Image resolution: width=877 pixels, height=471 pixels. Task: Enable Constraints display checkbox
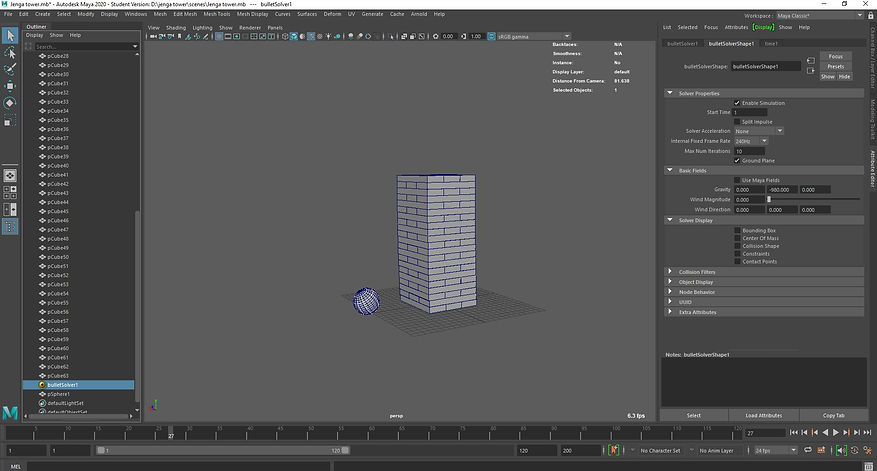pyautogui.click(x=737, y=254)
